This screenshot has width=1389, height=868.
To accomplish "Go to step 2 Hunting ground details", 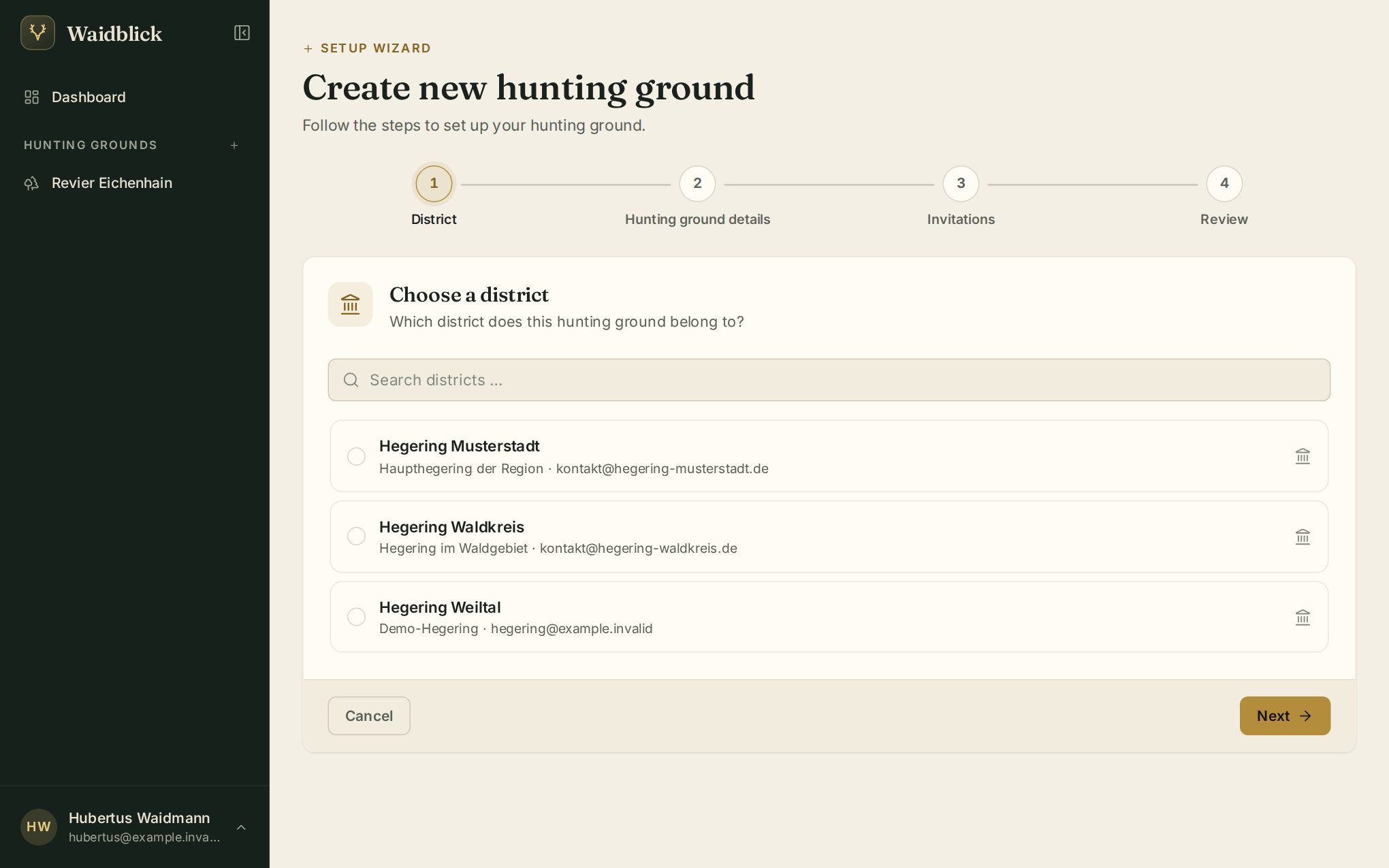I will point(697,184).
